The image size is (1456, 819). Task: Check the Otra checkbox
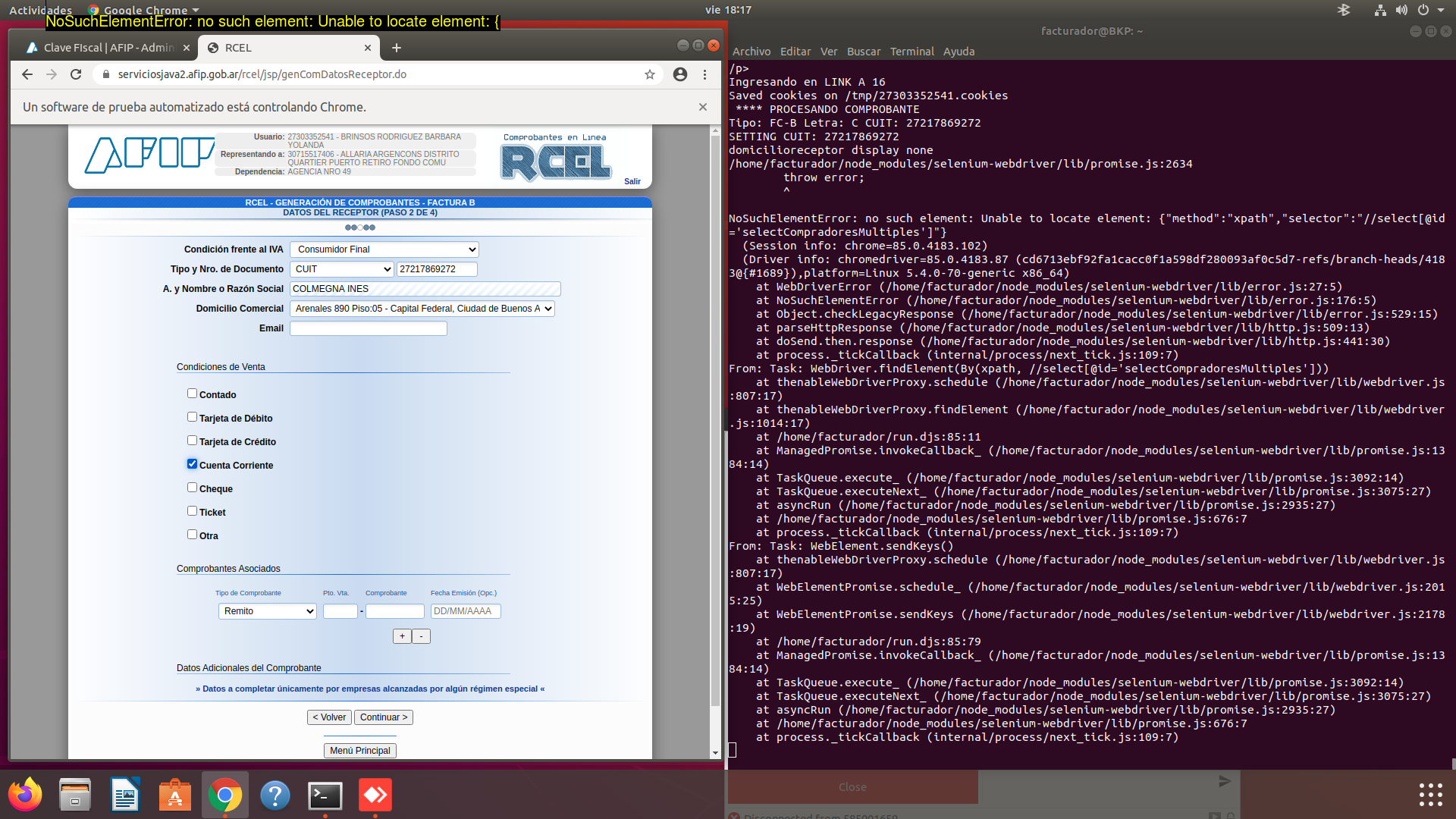192,535
